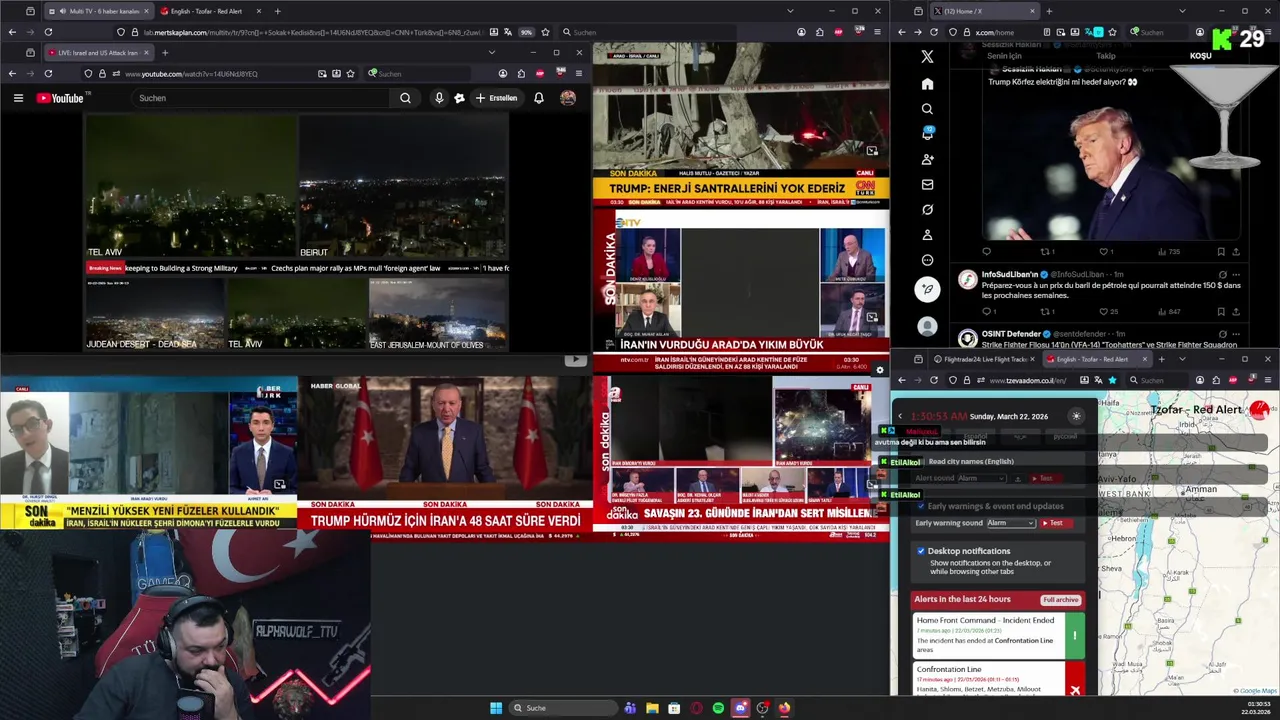This screenshot has width=1280, height=720.
Task: Open OSINT Defender profile name
Action: tap(1012, 333)
